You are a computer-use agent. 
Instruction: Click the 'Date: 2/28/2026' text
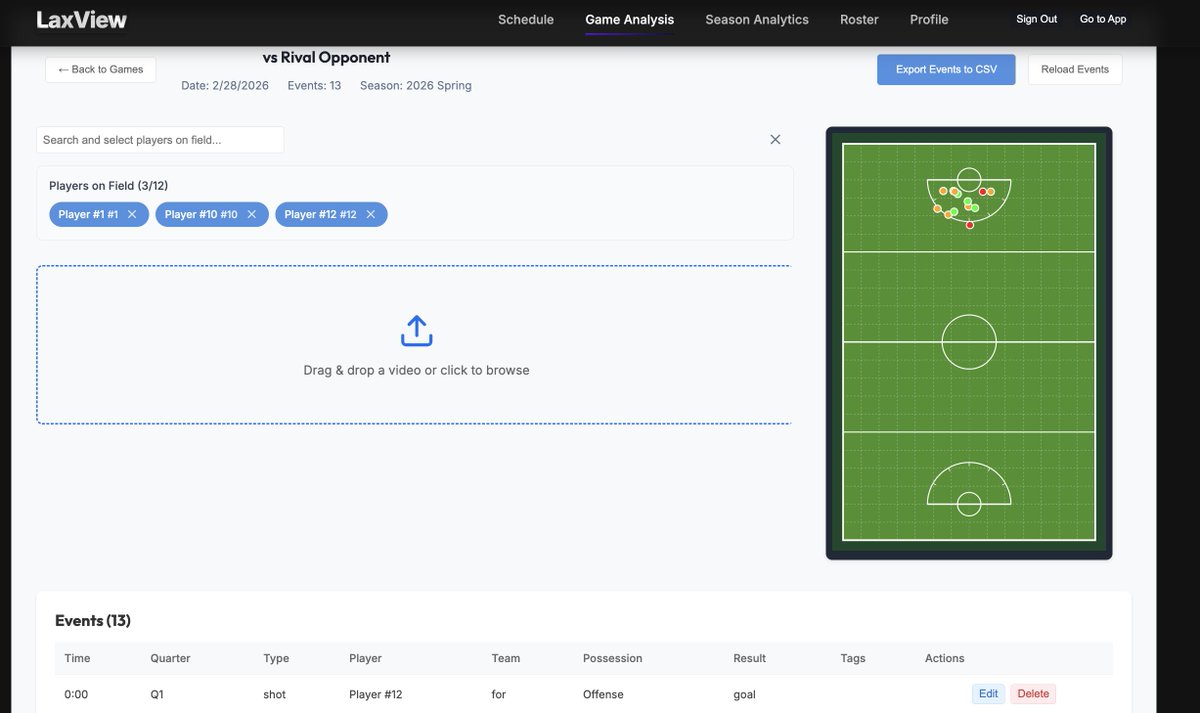(225, 86)
